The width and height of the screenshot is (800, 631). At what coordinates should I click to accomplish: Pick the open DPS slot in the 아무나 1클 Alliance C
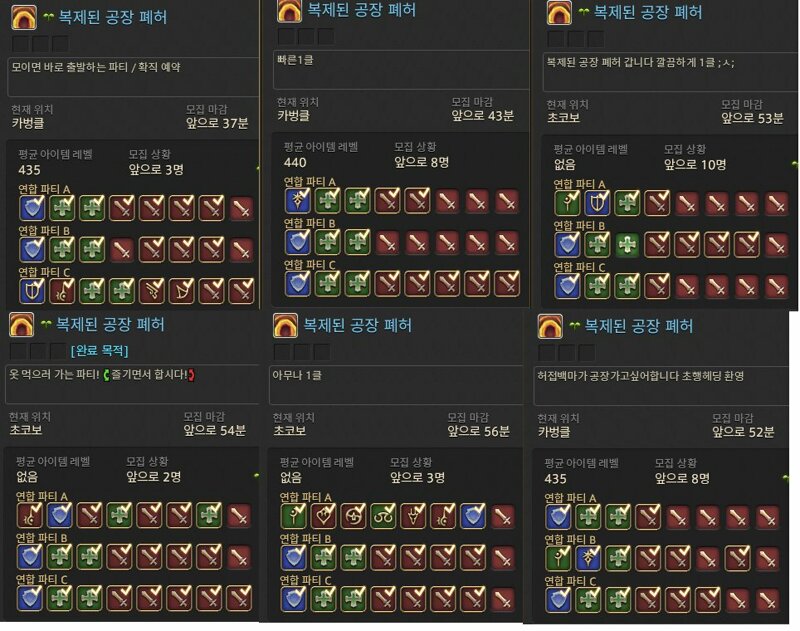pyautogui.click(x=504, y=599)
